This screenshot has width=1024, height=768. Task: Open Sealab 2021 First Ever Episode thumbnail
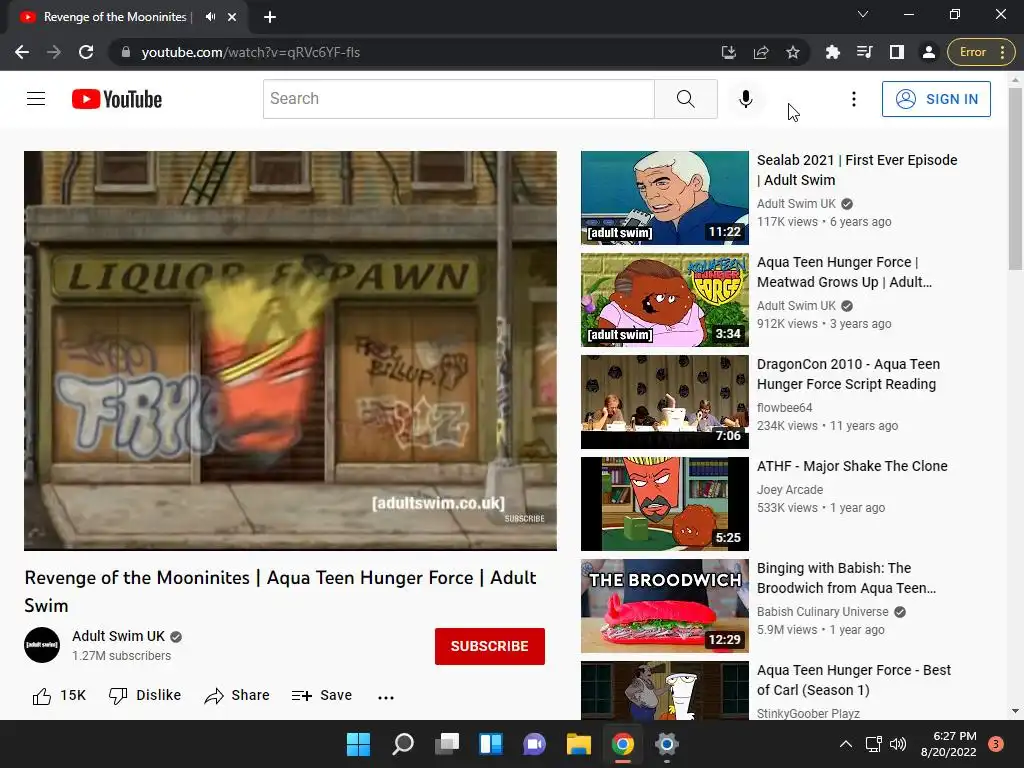(x=665, y=198)
